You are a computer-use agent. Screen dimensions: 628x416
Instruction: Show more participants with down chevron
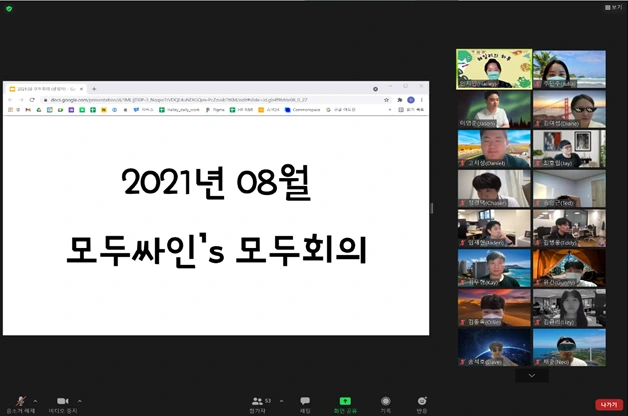tap(531, 376)
